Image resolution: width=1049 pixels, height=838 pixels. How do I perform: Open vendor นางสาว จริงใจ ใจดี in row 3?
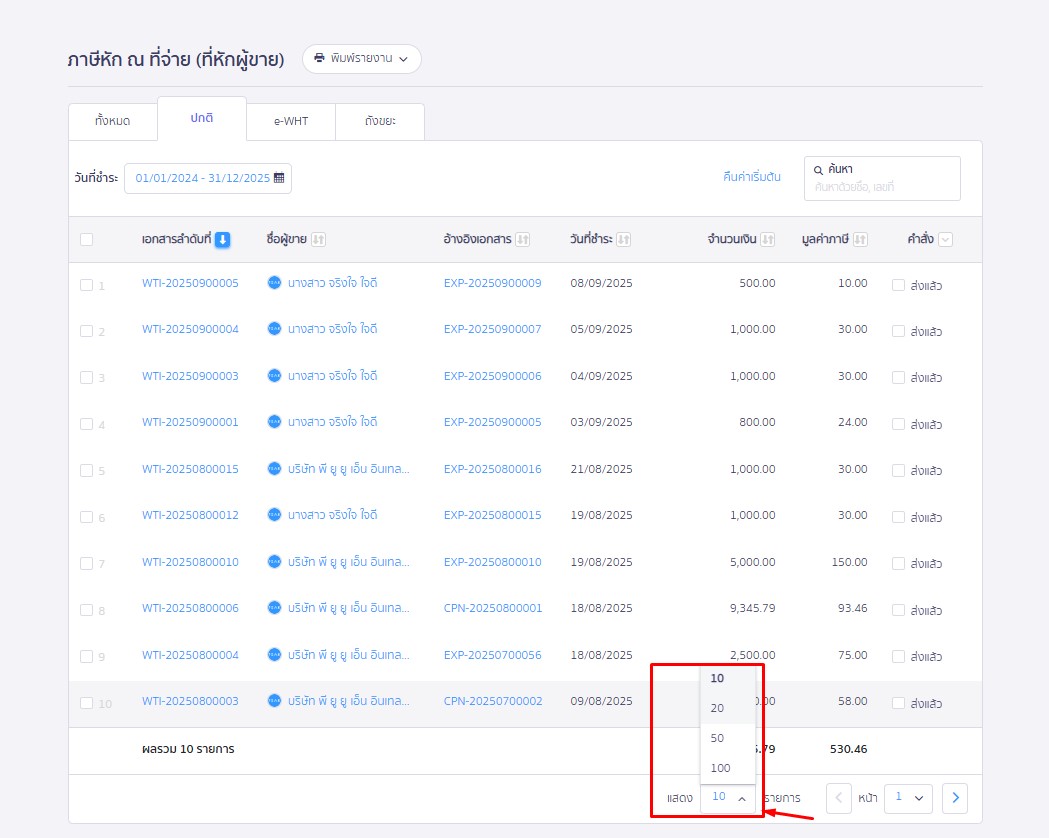point(332,376)
